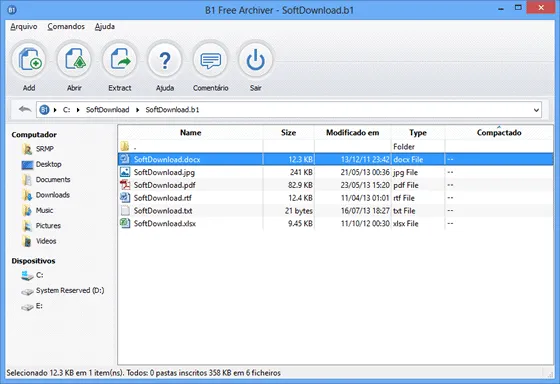
Task: Select the SoftDownload.txt file name
Action: pos(163,211)
